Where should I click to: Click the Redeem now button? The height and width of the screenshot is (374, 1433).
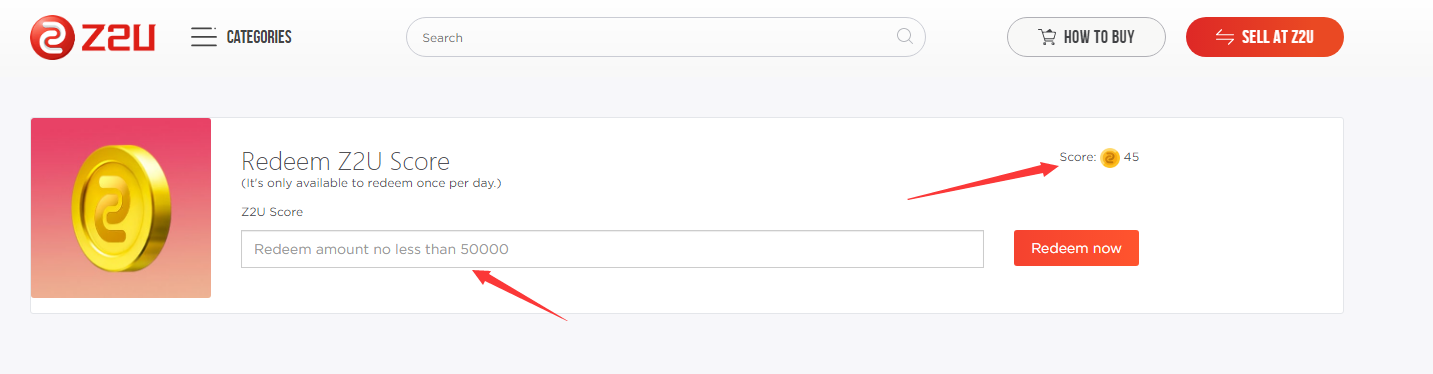coord(1076,248)
